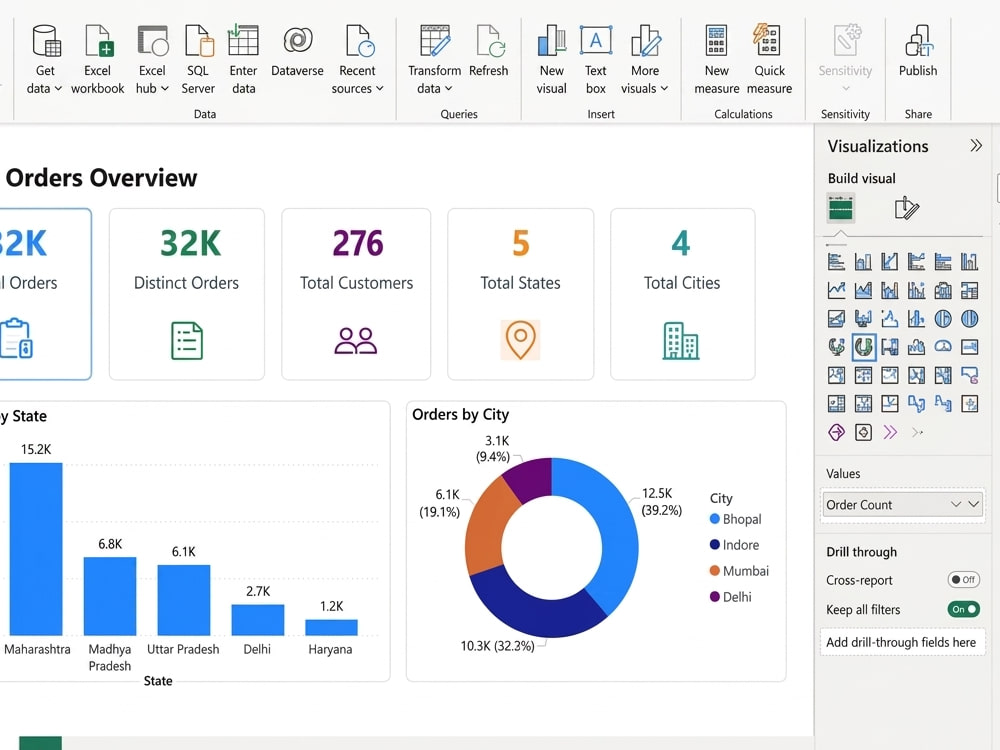Click the Uttar Pradesh bar
Image resolution: width=1000 pixels, height=750 pixels.
point(184,600)
